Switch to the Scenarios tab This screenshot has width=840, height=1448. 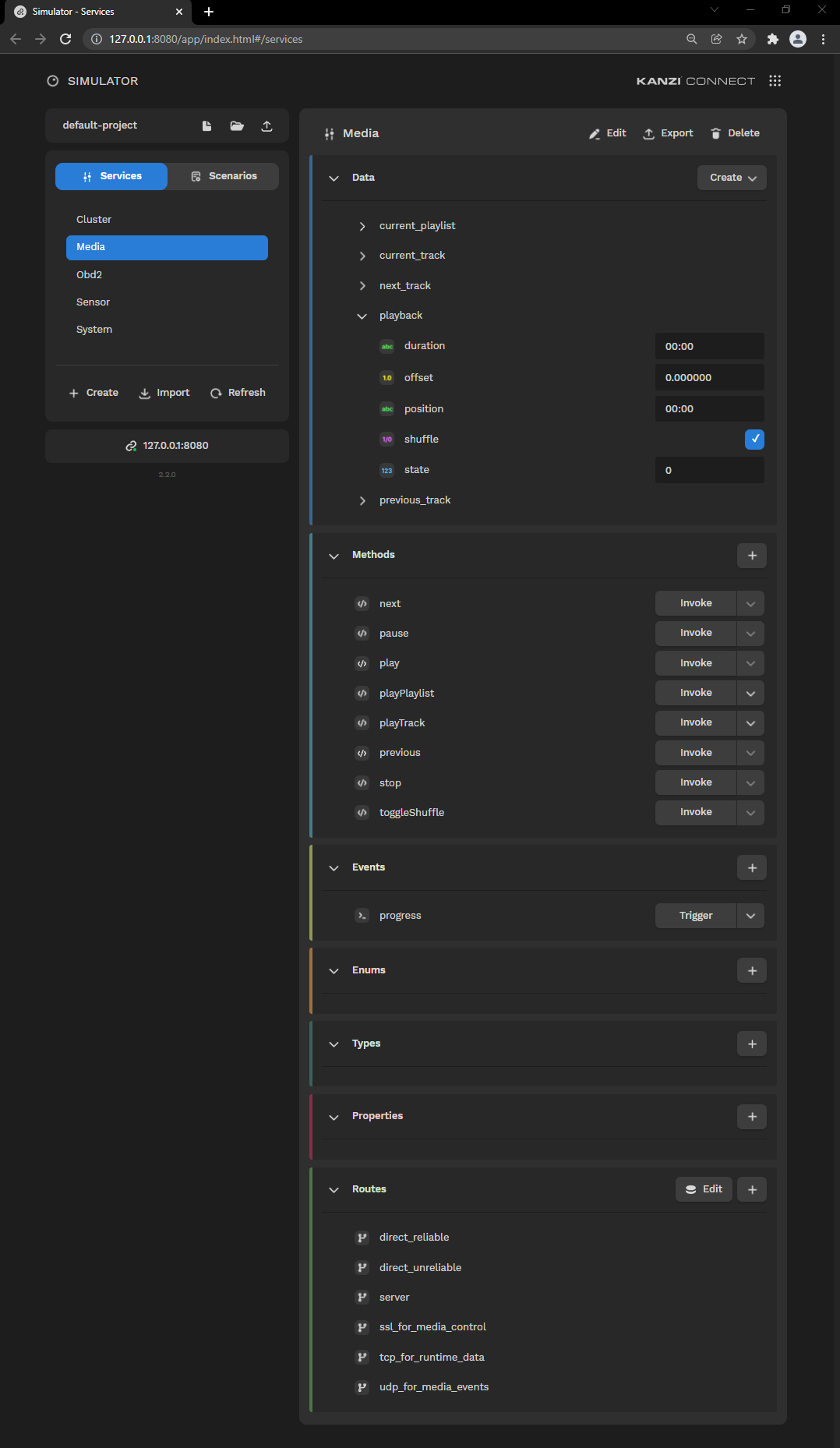tap(224, 176)
